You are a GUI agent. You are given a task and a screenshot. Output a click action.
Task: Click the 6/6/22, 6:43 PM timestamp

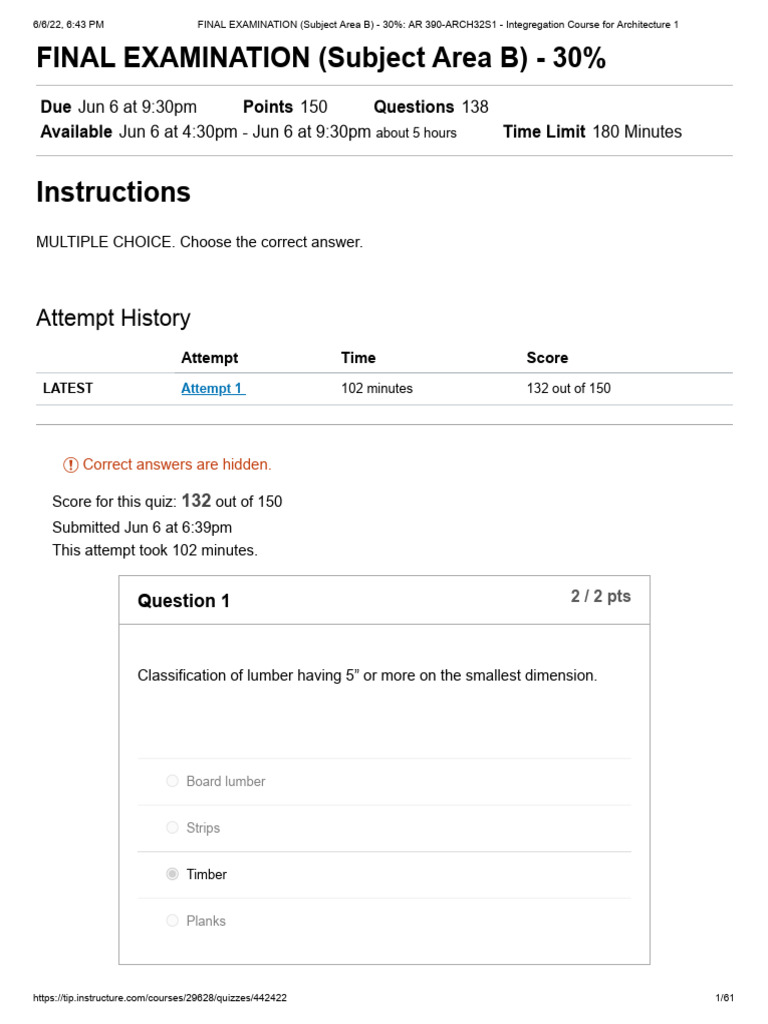(68, 24)
